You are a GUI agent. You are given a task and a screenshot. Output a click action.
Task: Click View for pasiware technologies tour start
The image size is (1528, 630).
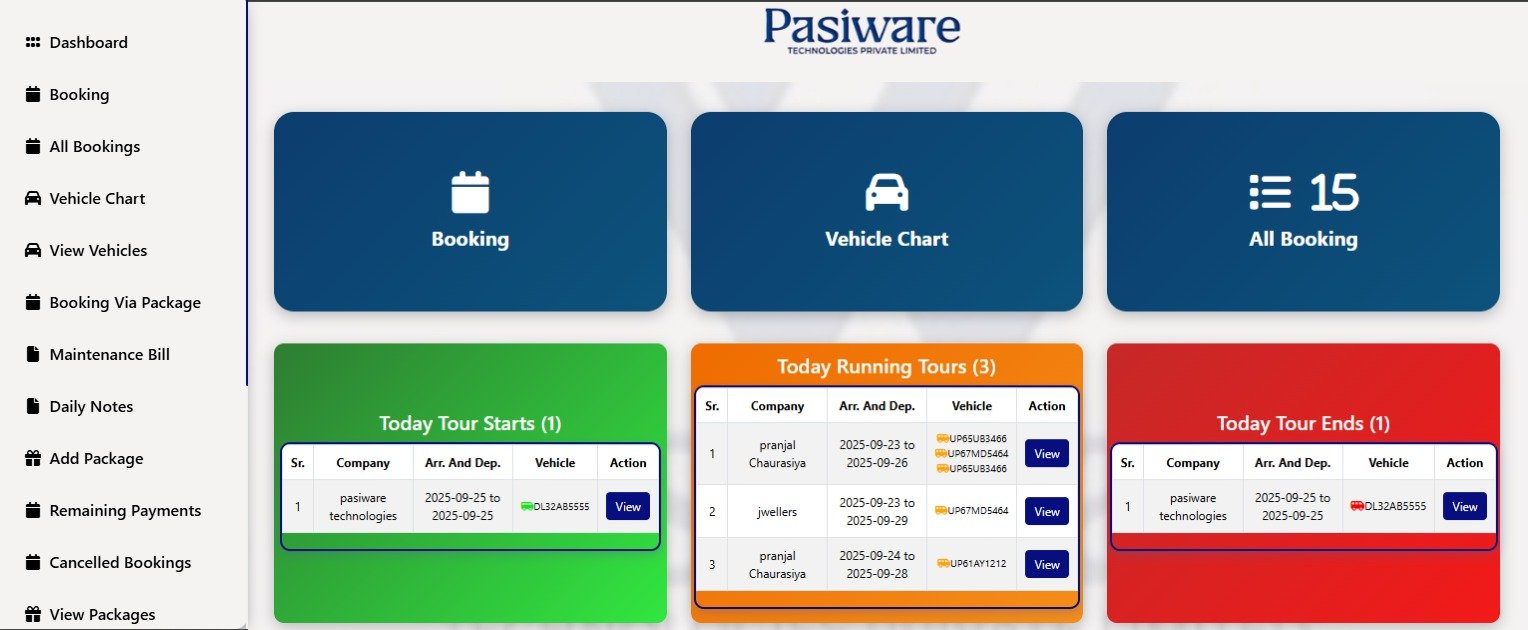click(627, 506)
